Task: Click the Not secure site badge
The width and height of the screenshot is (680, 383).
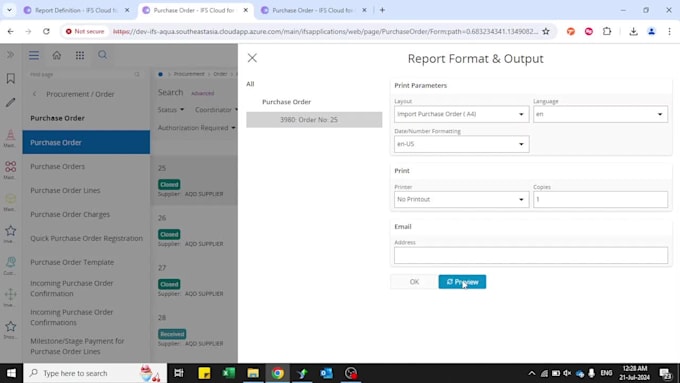Action: point(85,31)
